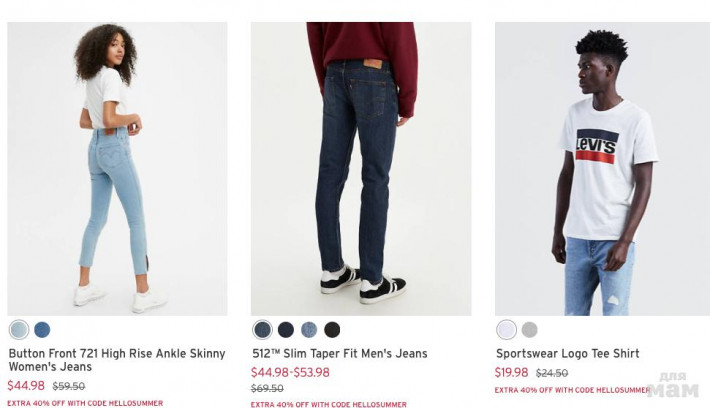Open 512 Slim Taper Fit Men's Jeans link
This screenshot has width=710, height=408.
coord(339,353)
